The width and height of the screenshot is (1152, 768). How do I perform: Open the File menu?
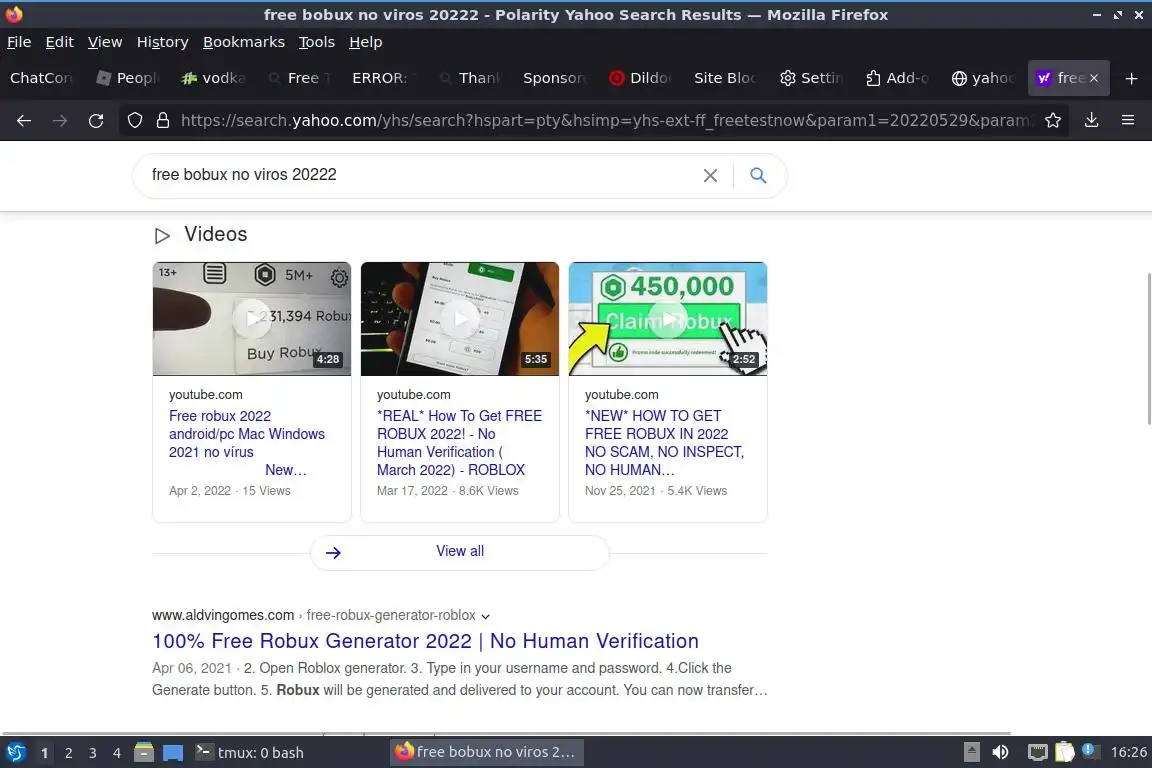coord(19,42)
